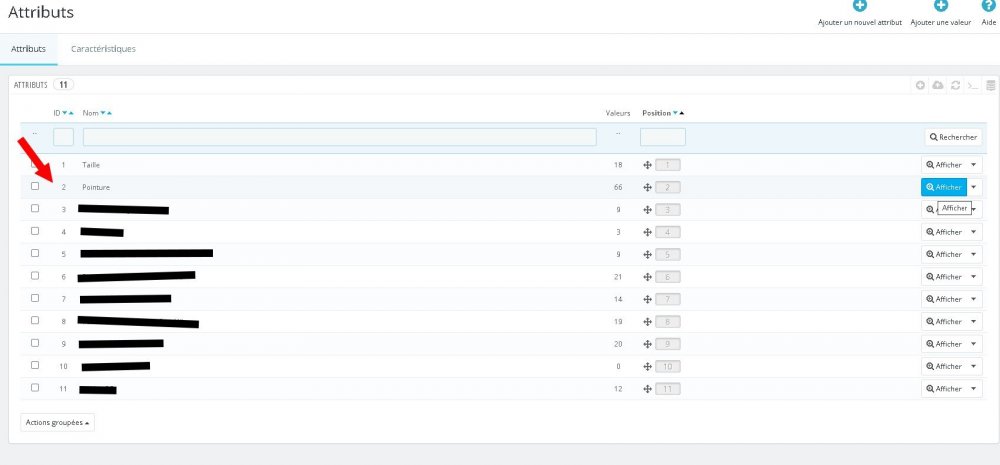1000x465 pixels.
Task: Click the move handle icon for Taille row
Action: [647, 165]
